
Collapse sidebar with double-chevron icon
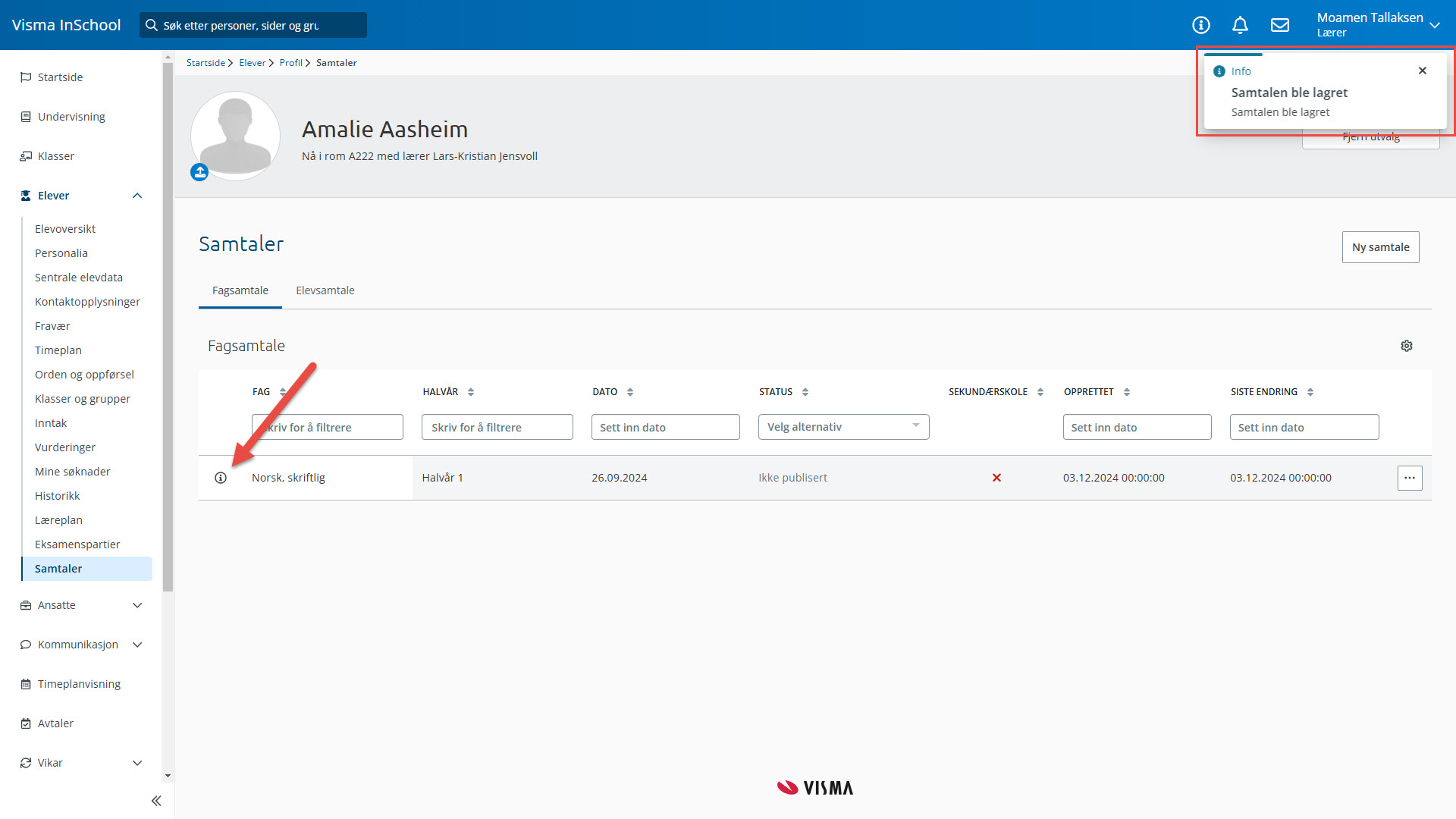coord(156,801)
